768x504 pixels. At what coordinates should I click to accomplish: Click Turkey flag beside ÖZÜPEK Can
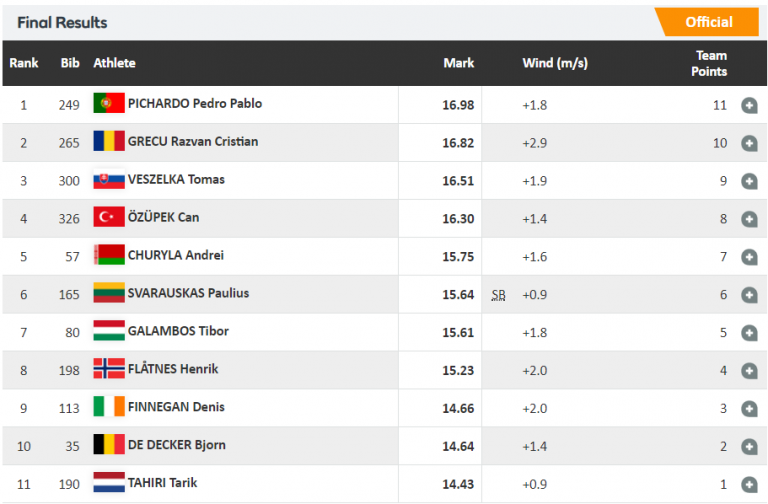click(x=108, y=217)
